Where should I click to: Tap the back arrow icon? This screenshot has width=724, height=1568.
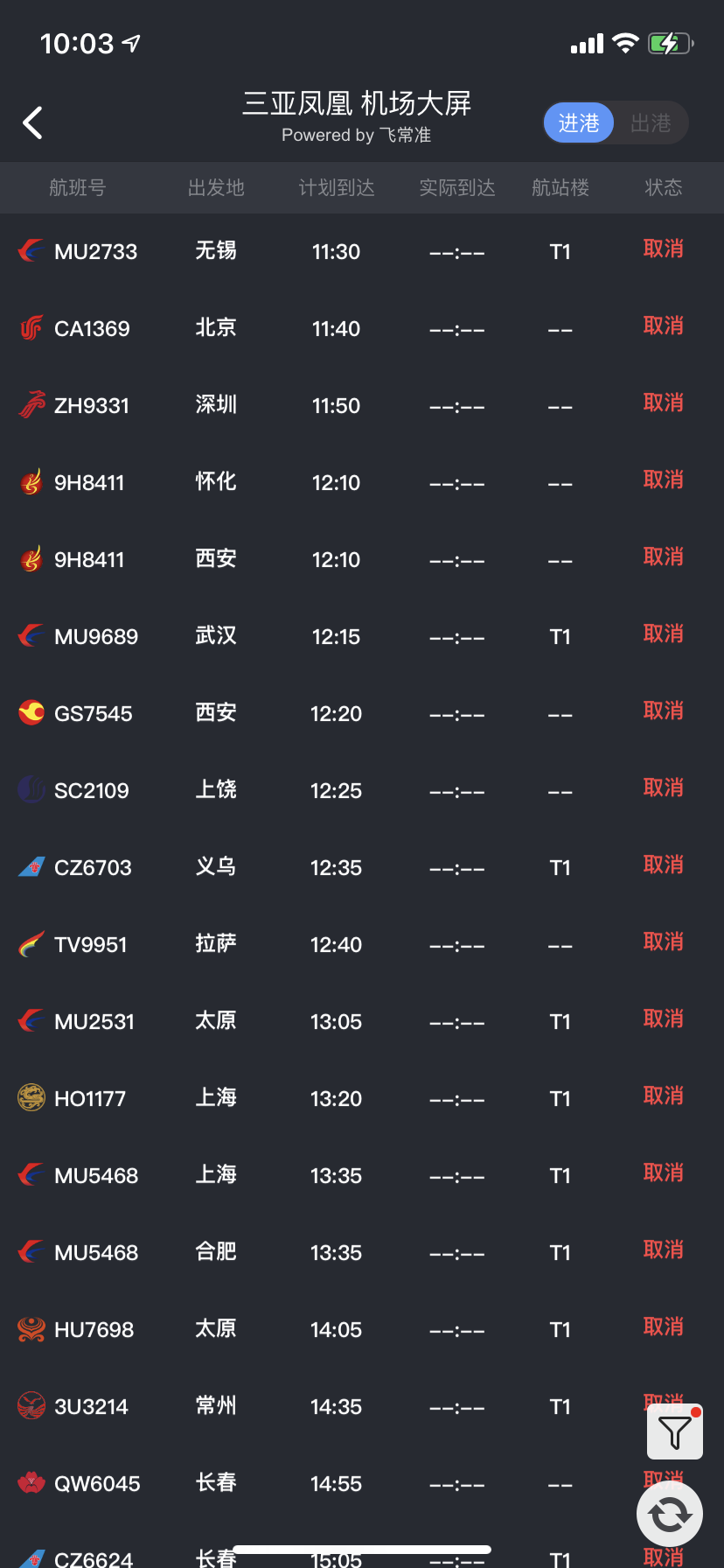33,122
